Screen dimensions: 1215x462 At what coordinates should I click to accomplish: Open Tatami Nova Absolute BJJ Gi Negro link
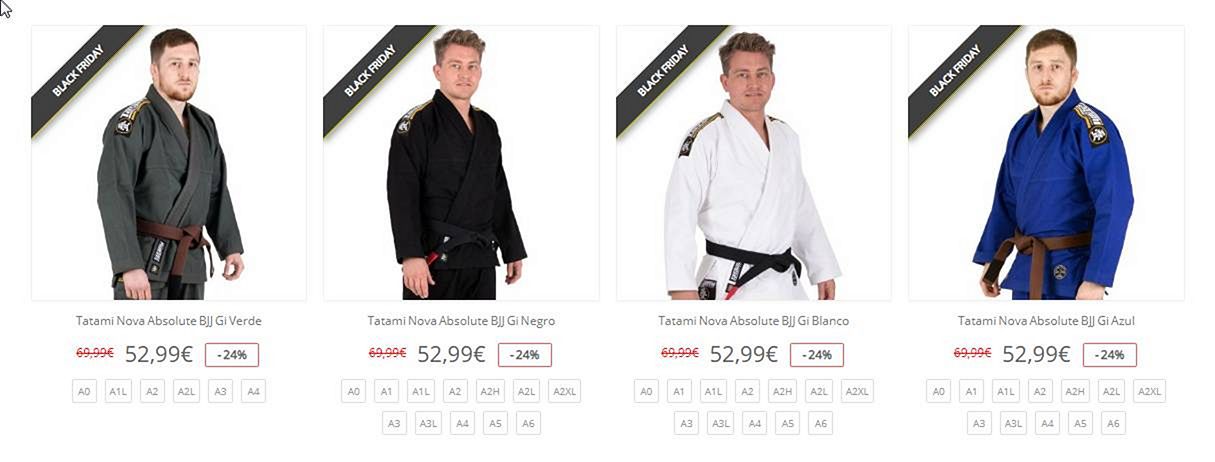[461, 321]
